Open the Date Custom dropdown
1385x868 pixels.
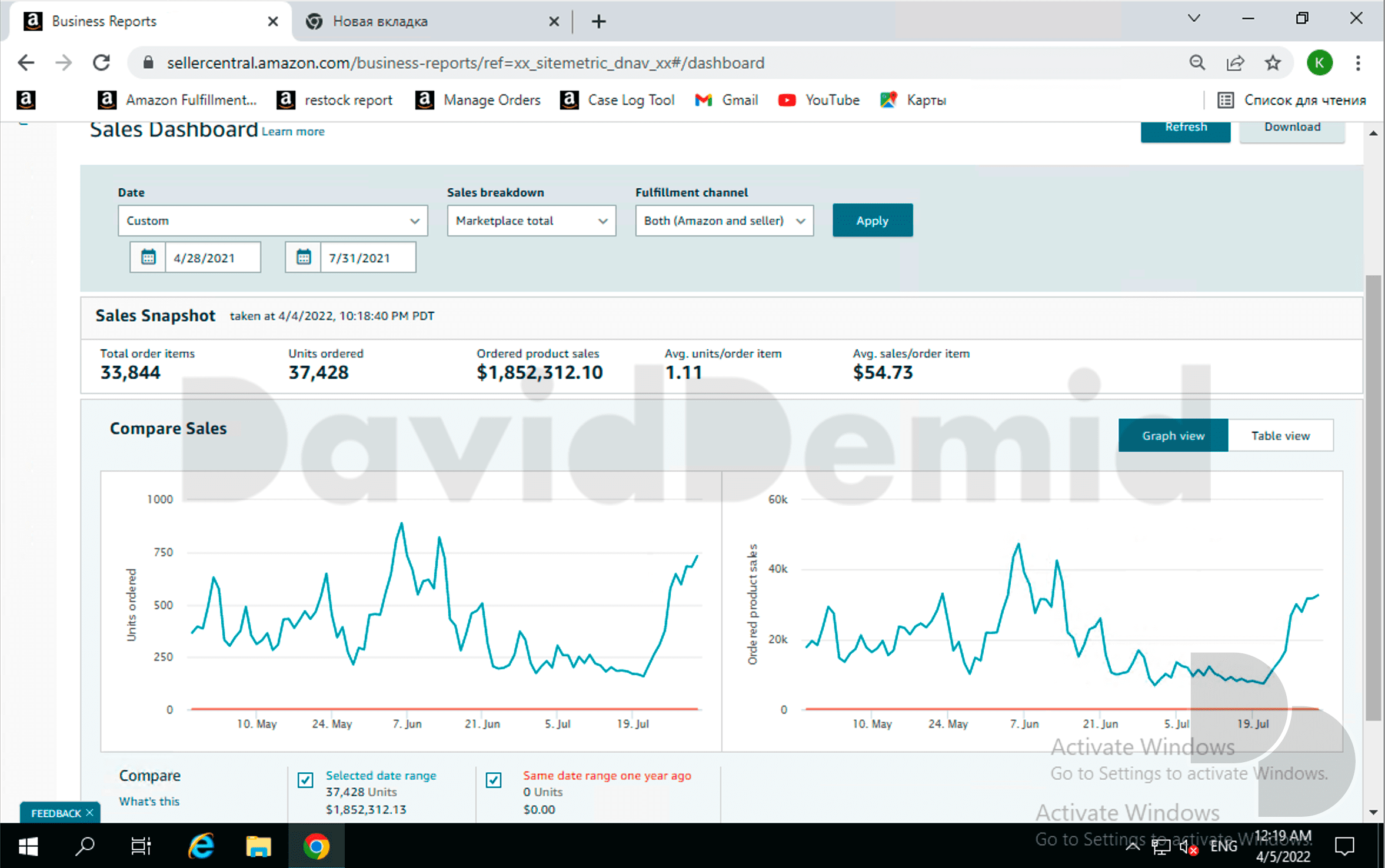(x=272, y=221)
